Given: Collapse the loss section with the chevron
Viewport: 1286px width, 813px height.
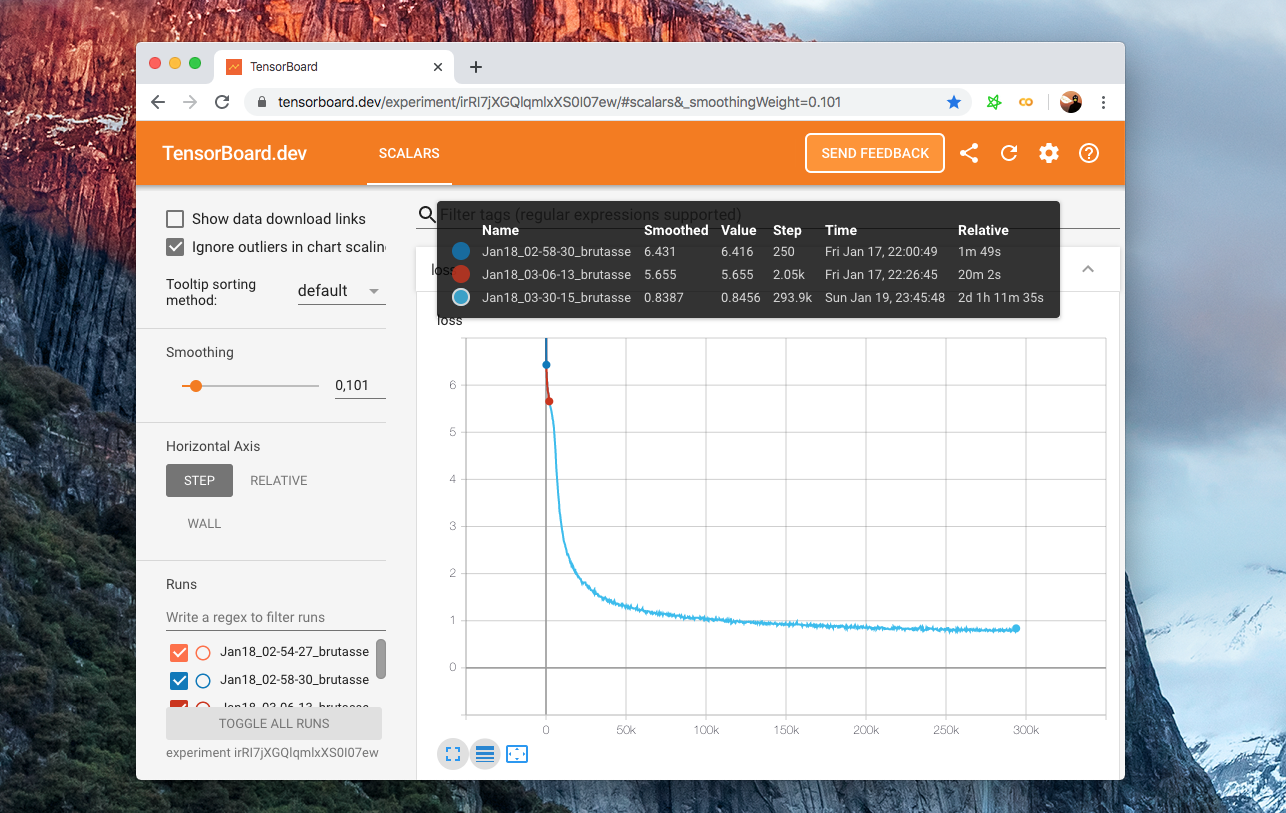Looking at the screenshot, I should coord(1088,269).
